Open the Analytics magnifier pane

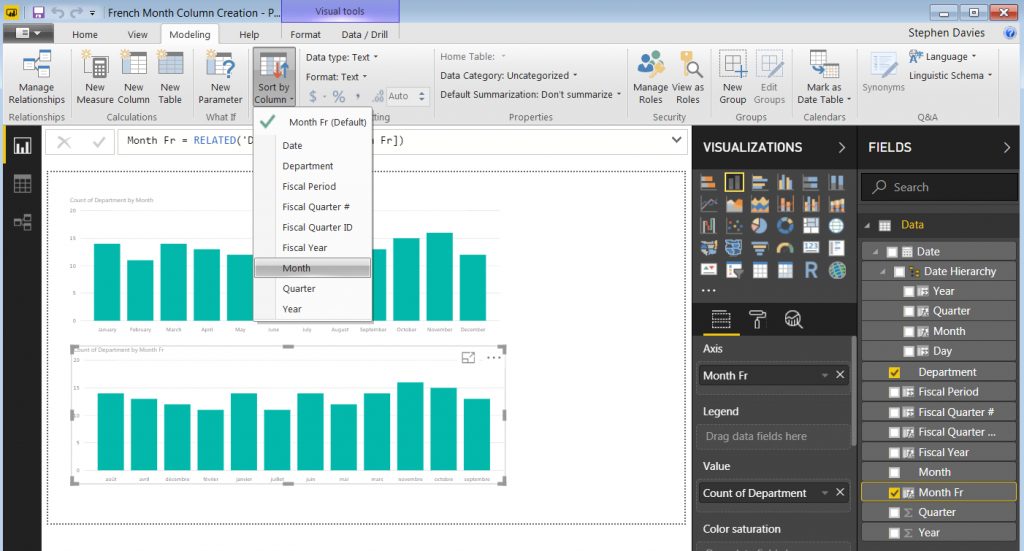(x=793, y=319)
